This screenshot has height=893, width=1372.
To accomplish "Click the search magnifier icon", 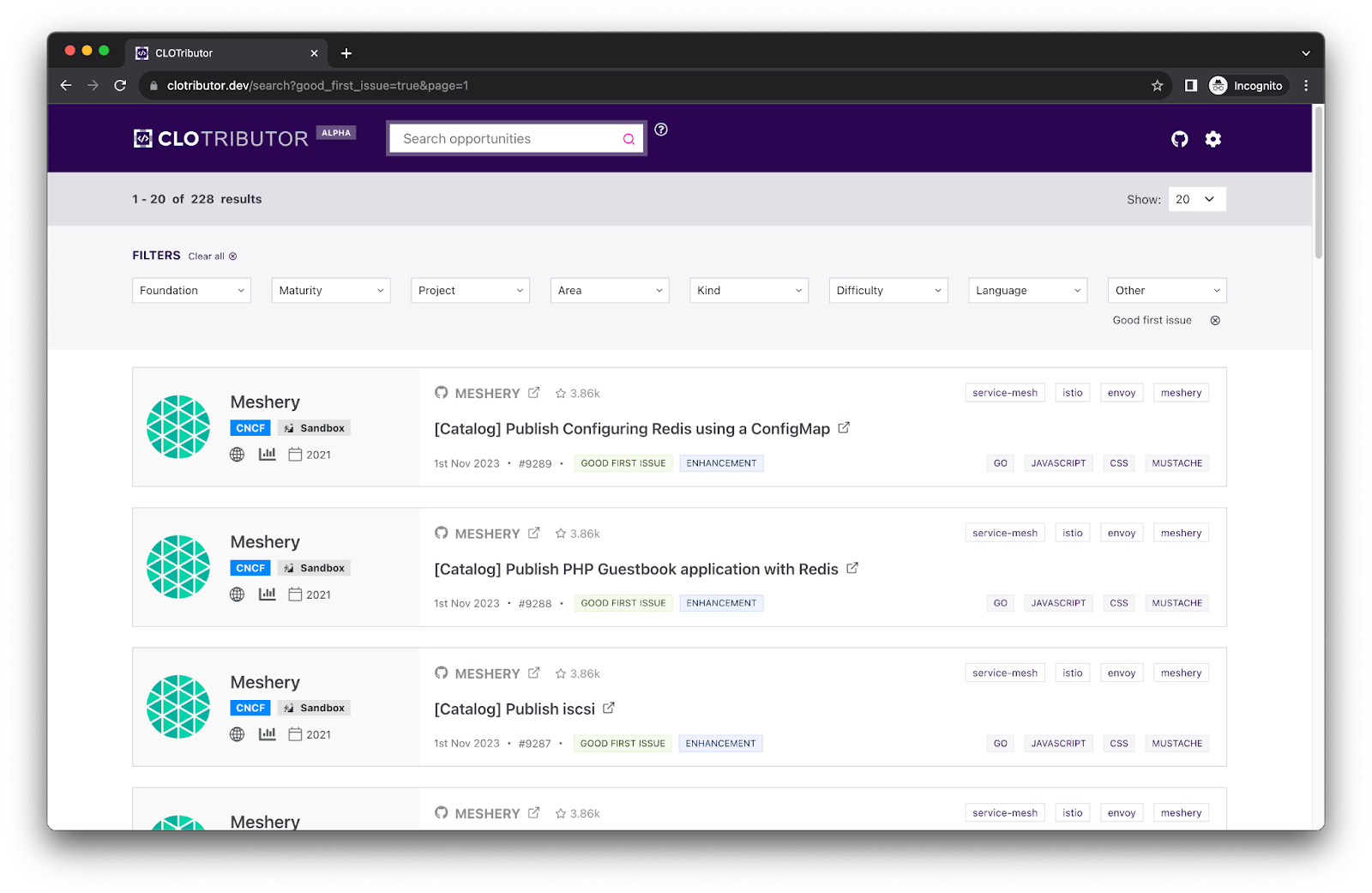I will (629, 139).
